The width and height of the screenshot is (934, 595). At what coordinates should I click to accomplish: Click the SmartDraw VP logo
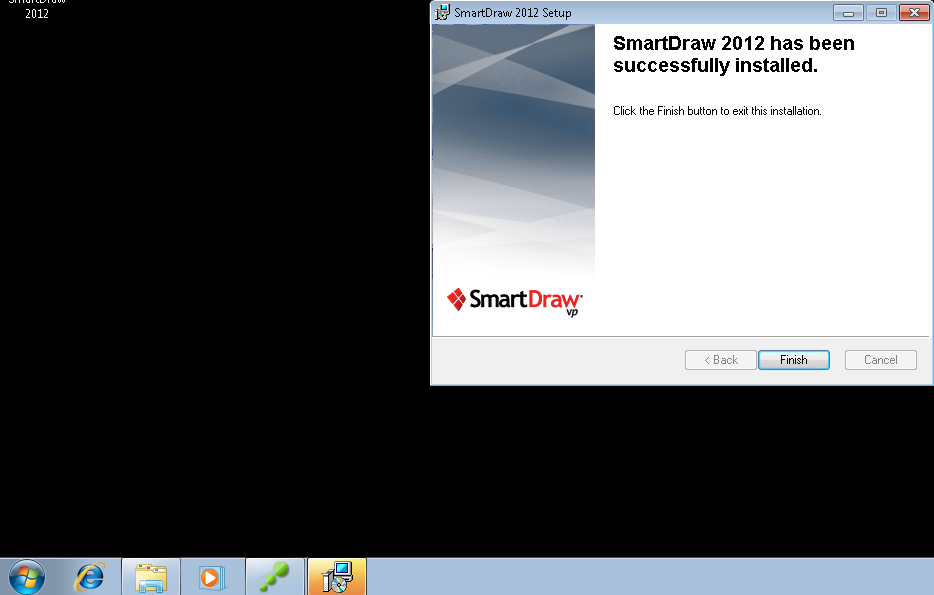515,301
